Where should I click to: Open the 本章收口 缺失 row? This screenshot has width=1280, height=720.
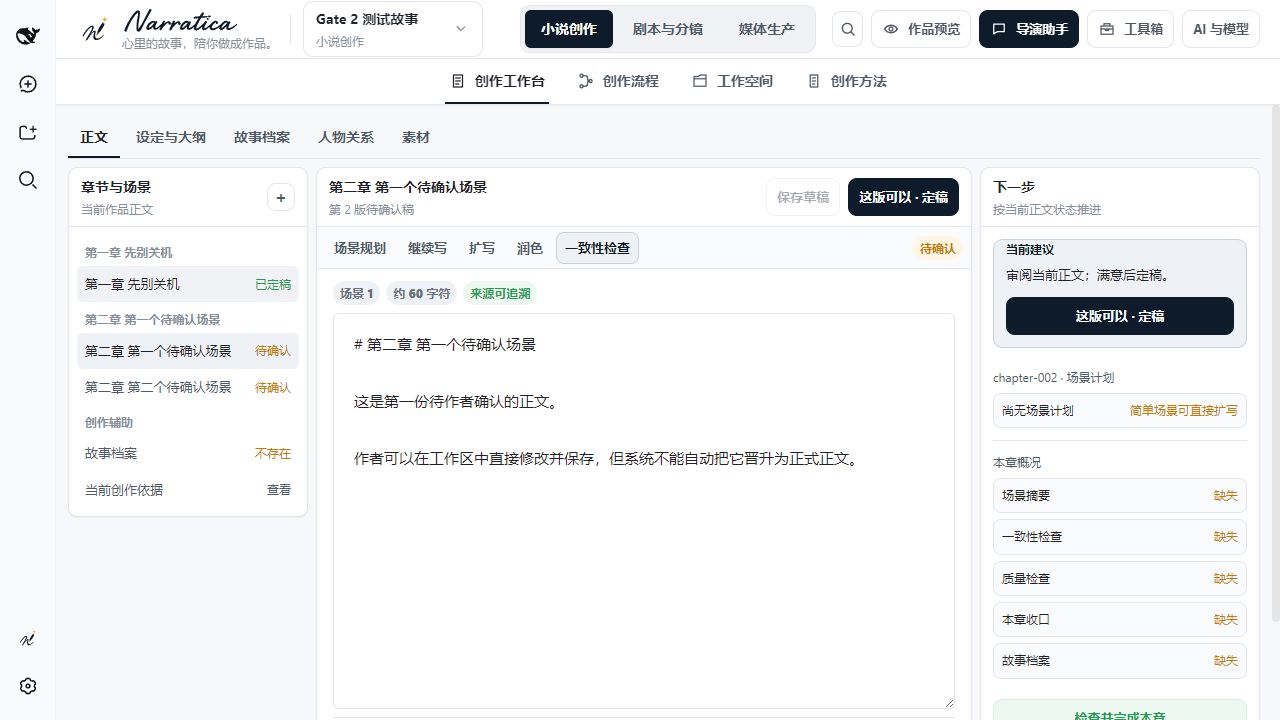(x=1120, y=619)
